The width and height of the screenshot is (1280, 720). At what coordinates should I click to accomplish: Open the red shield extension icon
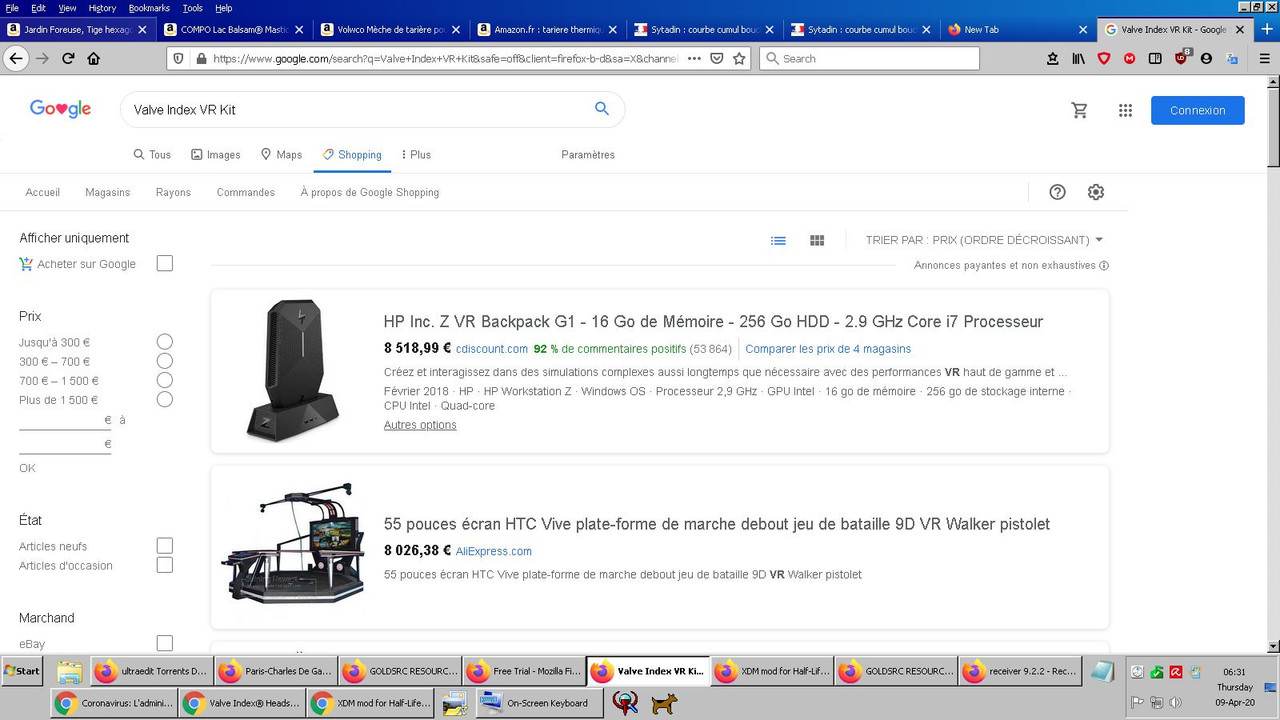click(1104, 59)
